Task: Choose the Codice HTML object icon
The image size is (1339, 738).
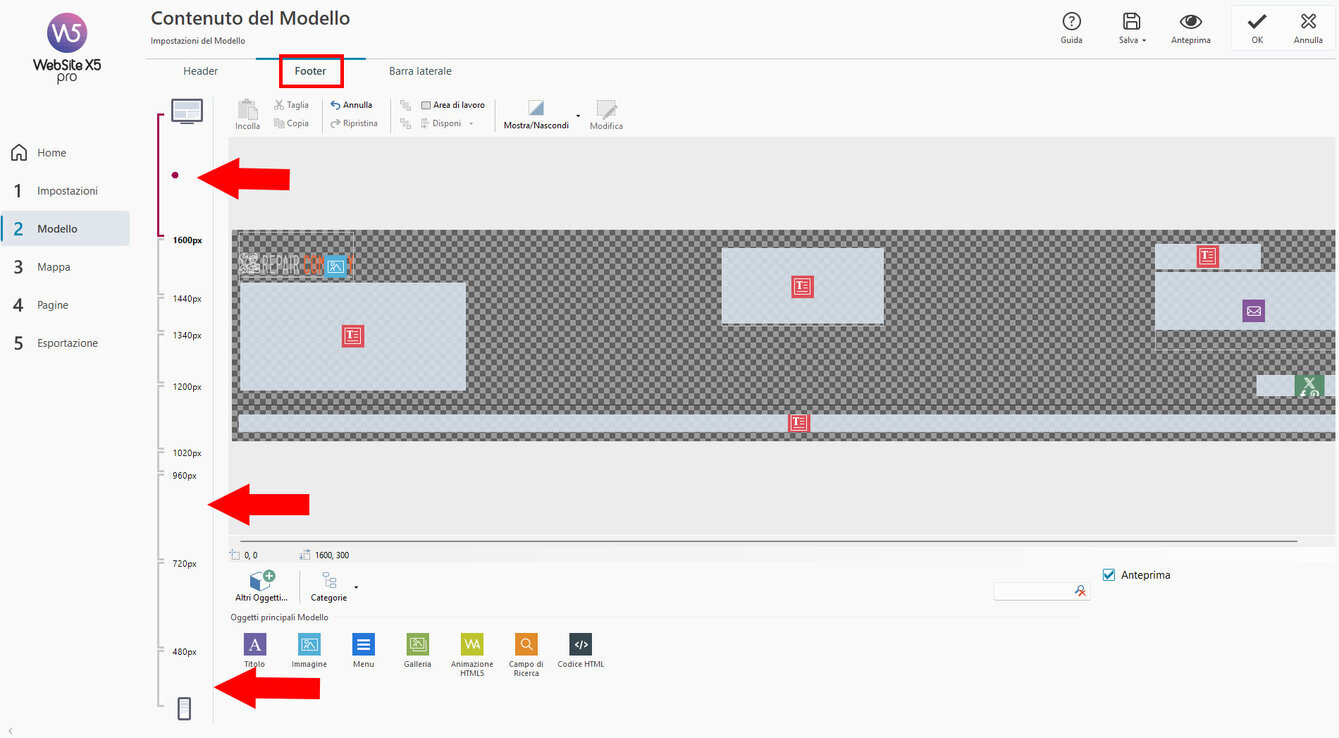Action: click(x=580, y=645)
